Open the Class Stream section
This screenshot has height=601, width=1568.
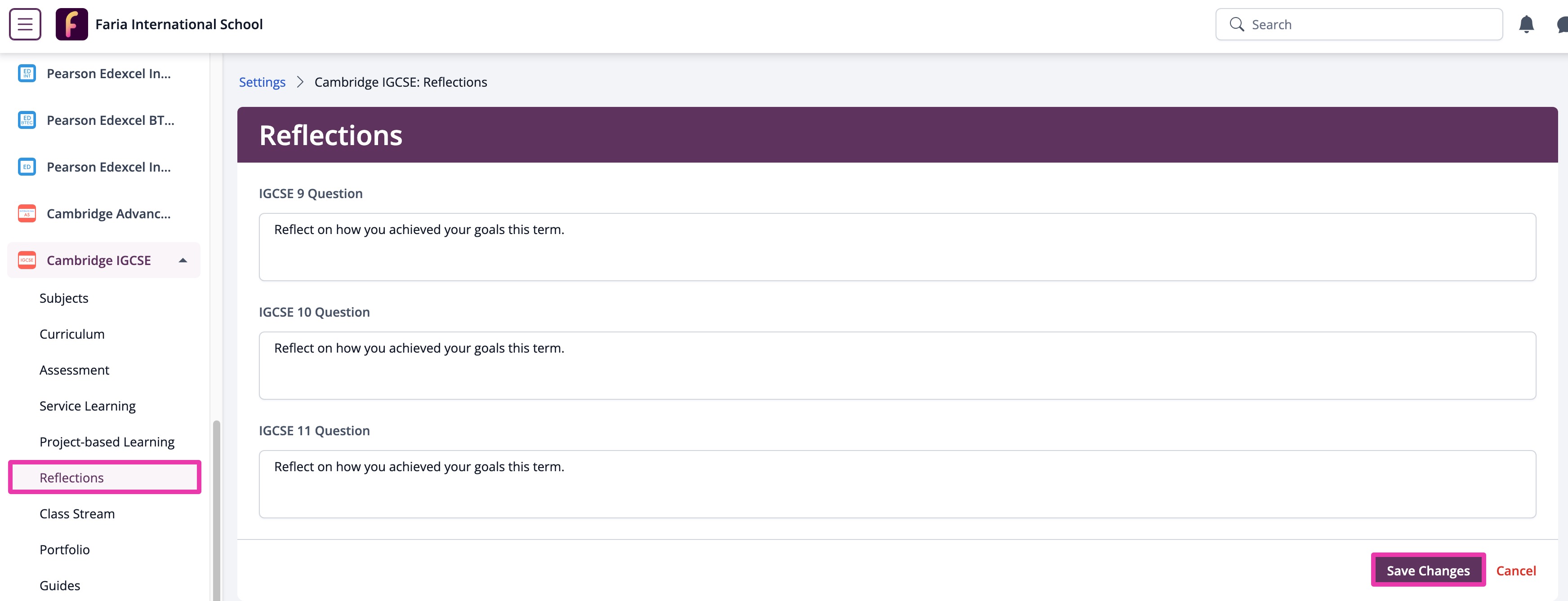point(77,513)
